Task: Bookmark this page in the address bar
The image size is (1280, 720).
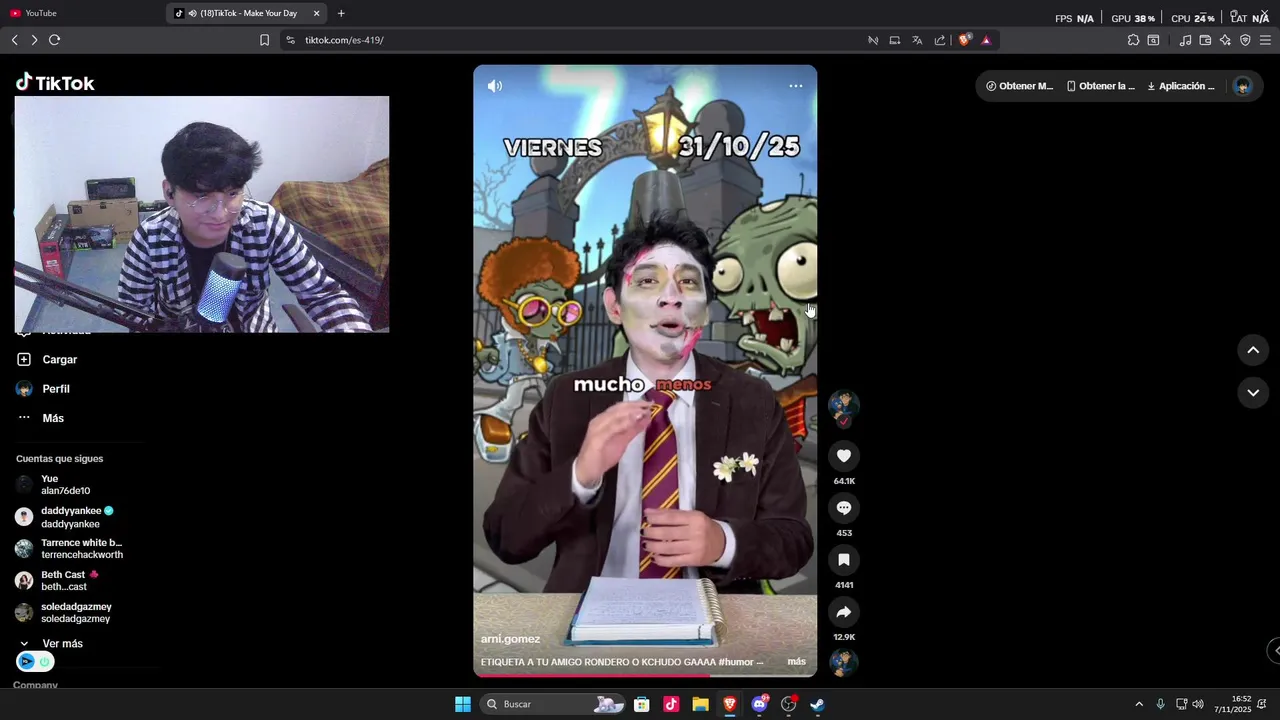Action: [x=264, y=40]
